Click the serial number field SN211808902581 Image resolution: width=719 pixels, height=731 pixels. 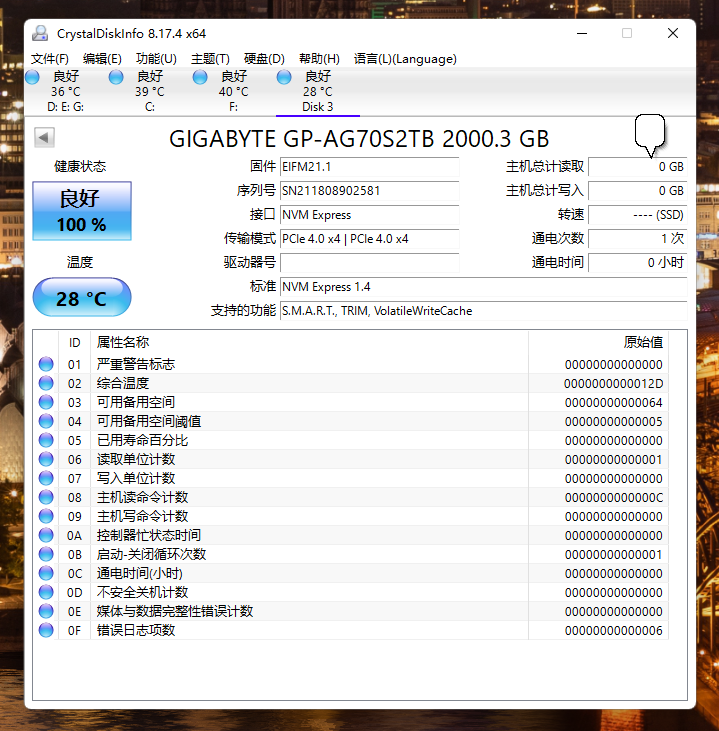[369, 191]
